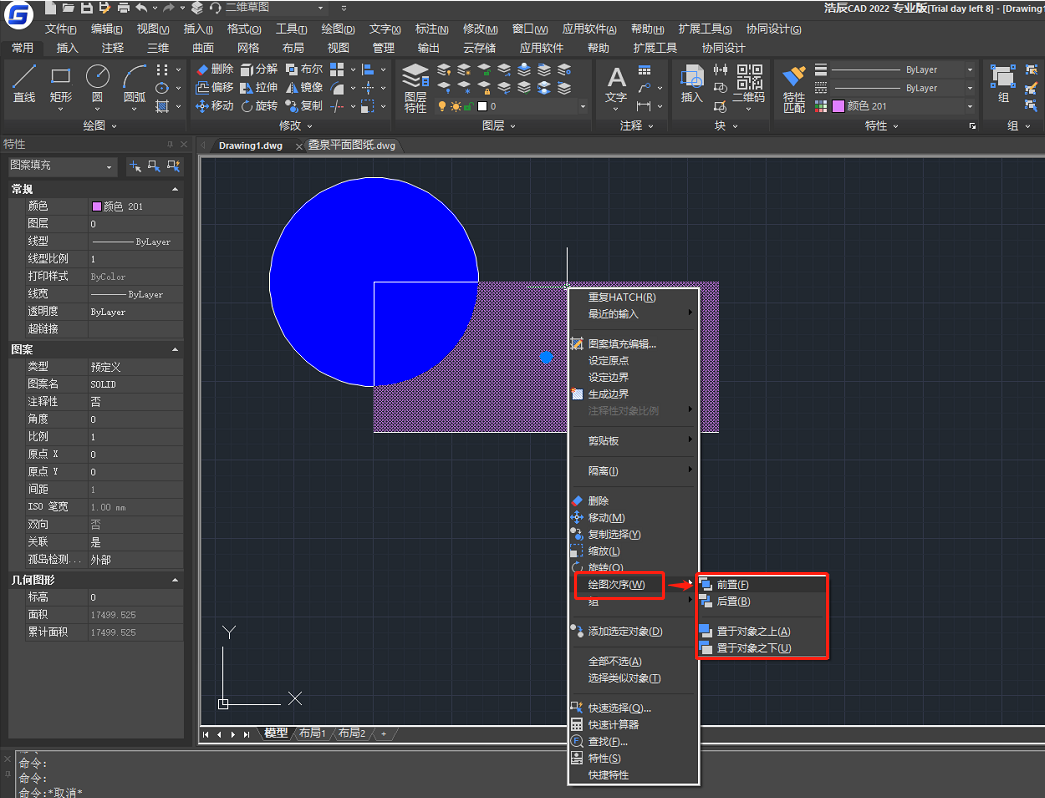Select 图案填充编辑... in context menu
The image size is (1045, 798).
[x=633, y=344]
